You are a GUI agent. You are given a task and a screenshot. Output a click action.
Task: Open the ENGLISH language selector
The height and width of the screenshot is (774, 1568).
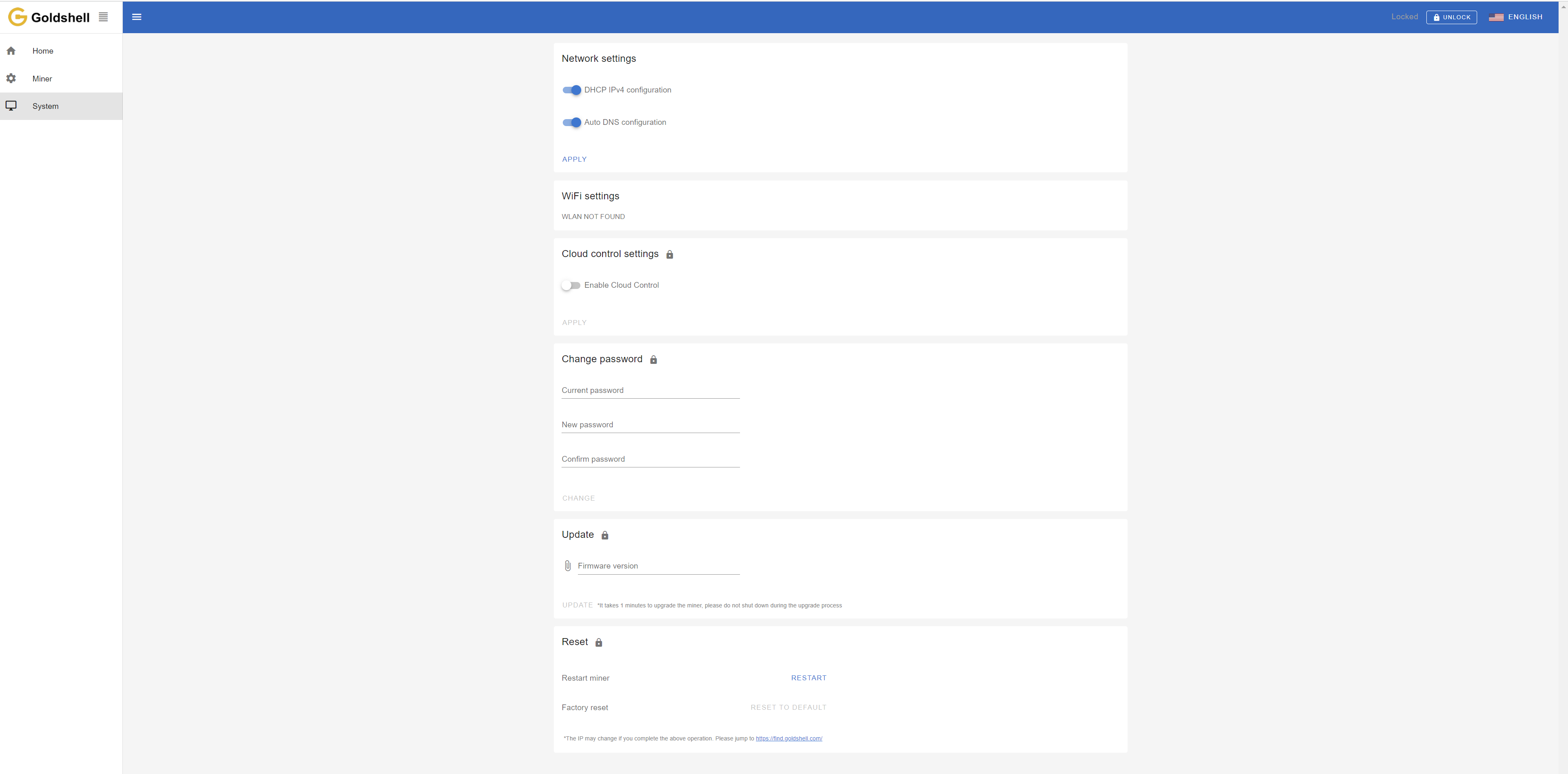[1516, 17]
